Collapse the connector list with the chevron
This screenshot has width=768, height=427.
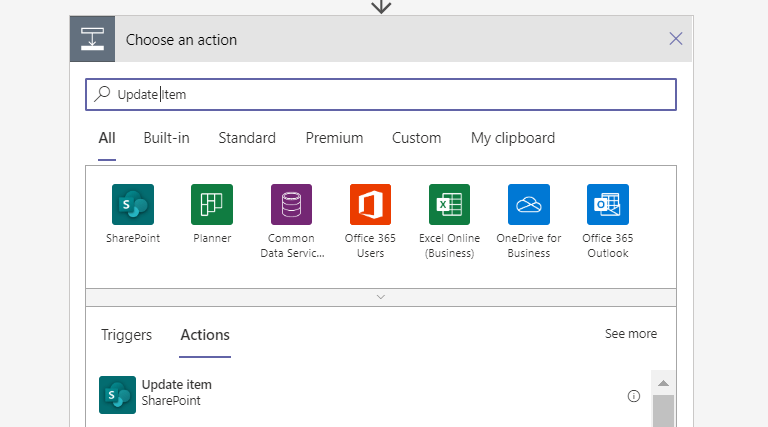point(380,297)
